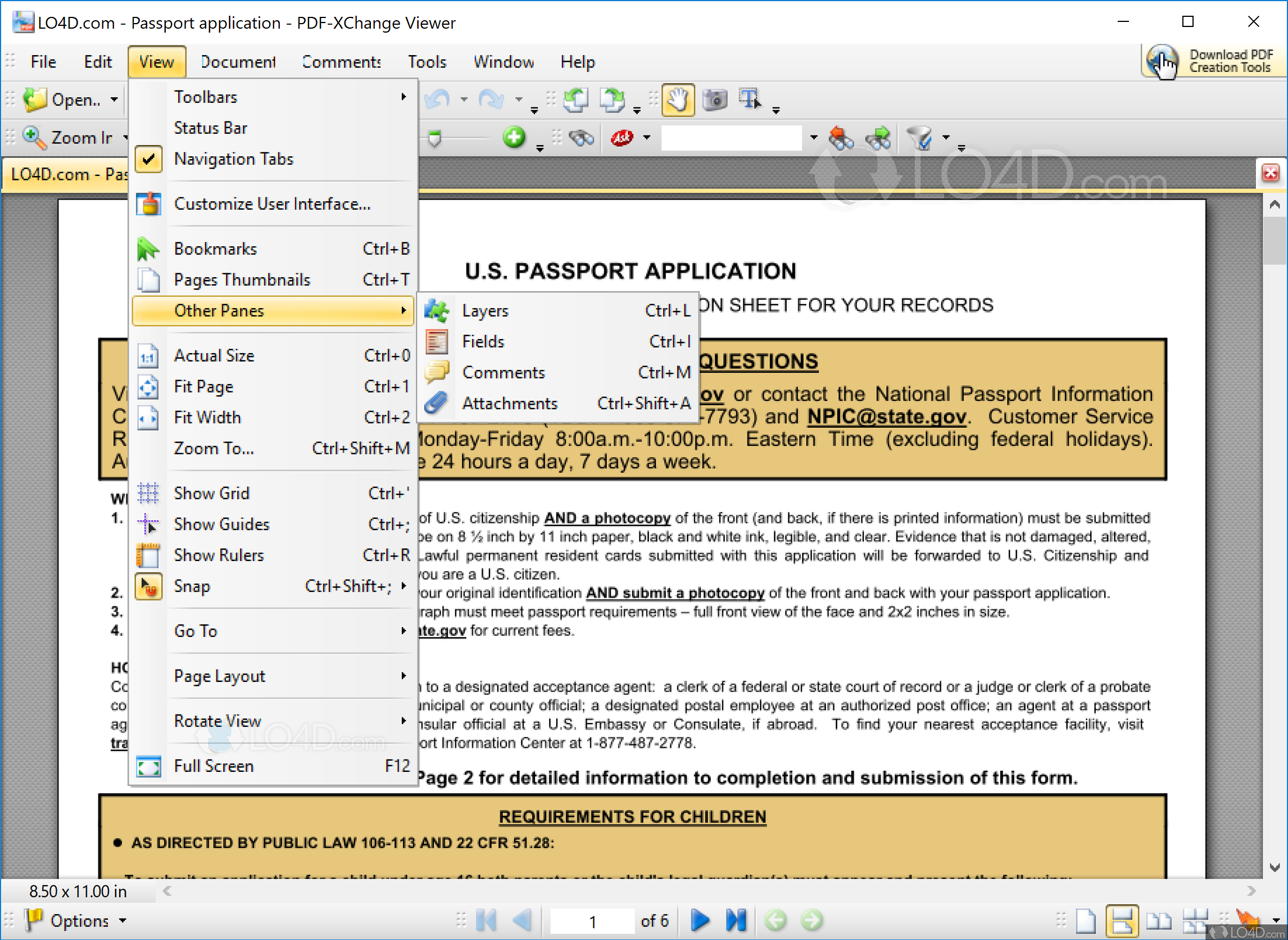Image resolution: width=1288 pixels, height=940 pixels.
Task: Choose Attachments pane entry
Action: pyautogui.click(x=557, y=404)
